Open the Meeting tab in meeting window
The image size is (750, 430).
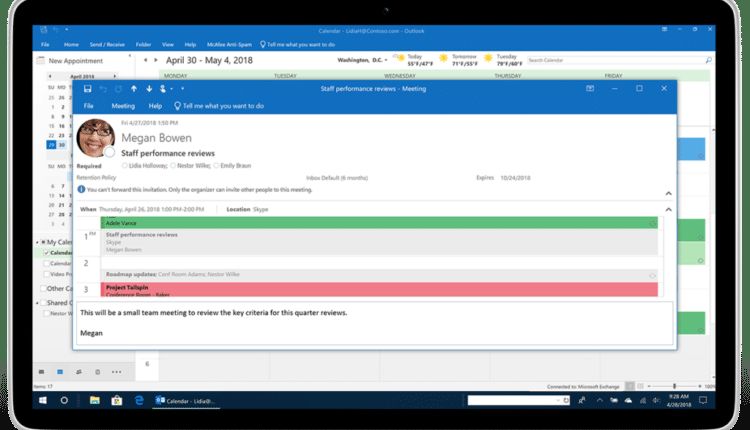(x=123, y=105)
